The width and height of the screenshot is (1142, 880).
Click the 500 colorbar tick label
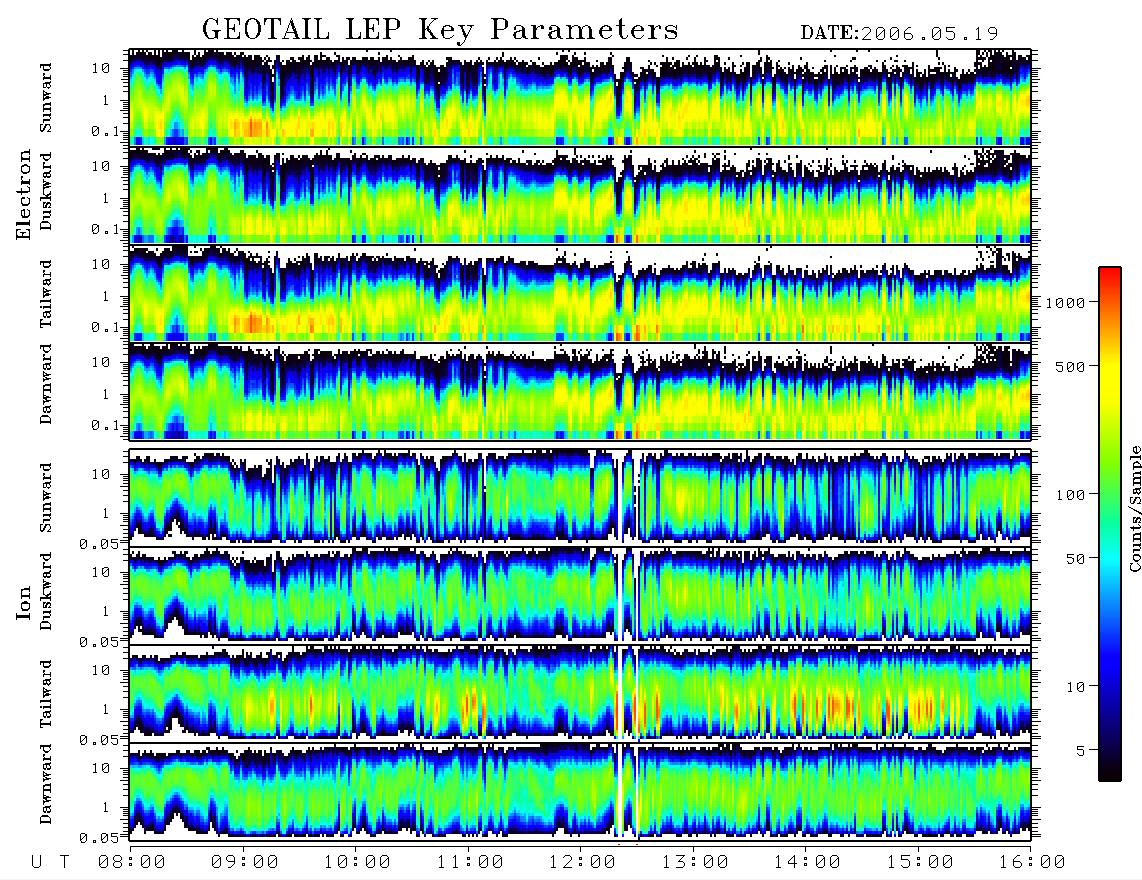(1071, 366)
